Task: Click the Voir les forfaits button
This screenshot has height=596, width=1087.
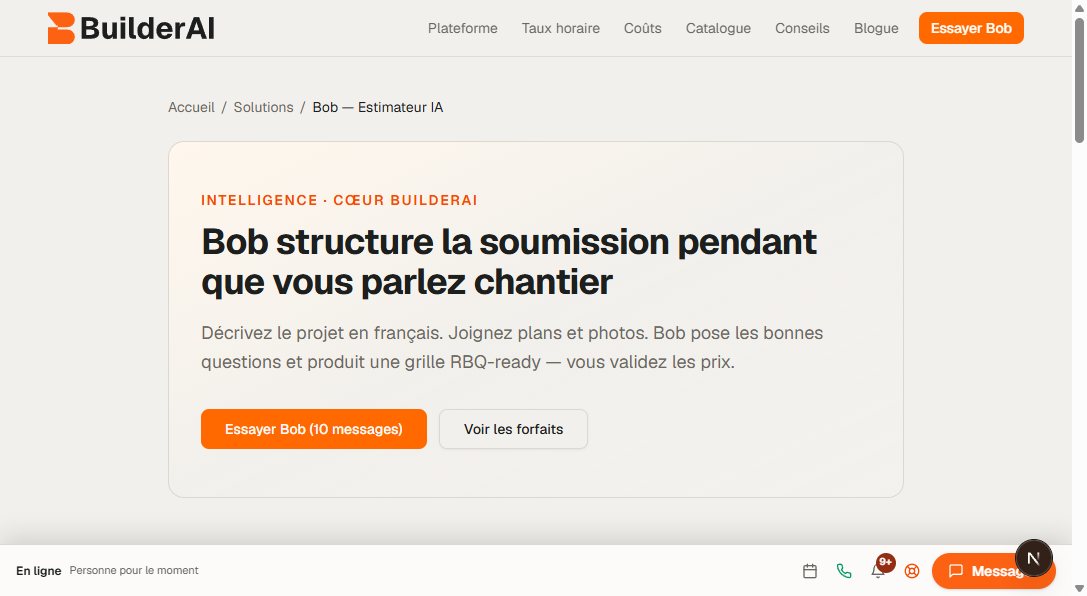Action: pyautogui.click(x=513, y=429)
